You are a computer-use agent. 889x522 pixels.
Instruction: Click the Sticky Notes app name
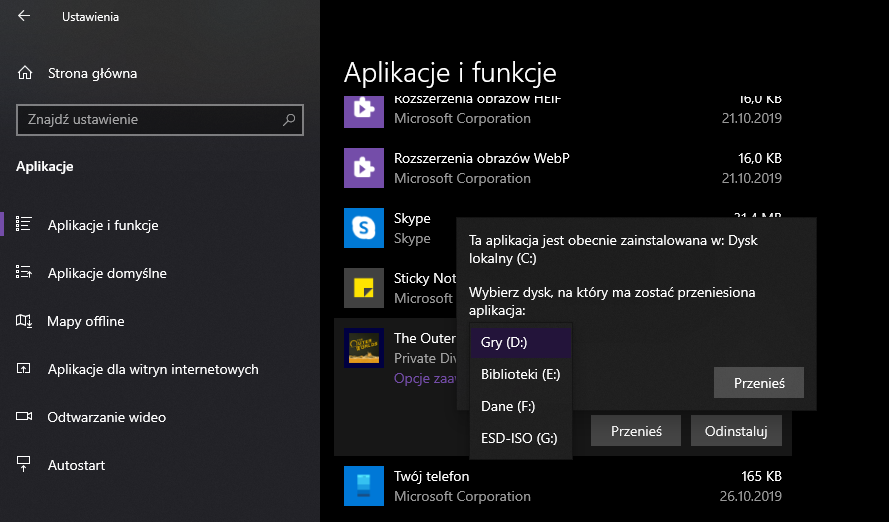point(425,278)
